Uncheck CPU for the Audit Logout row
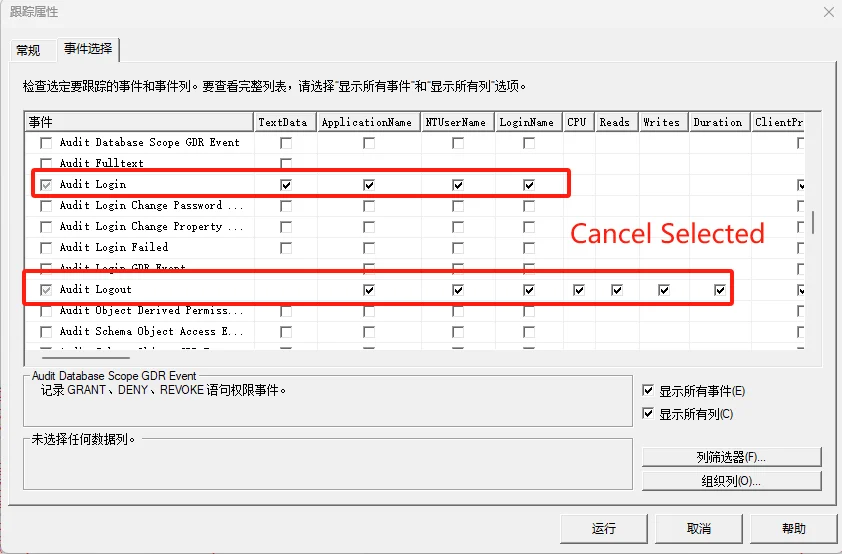This screenshot has width=842, height=554. coord(579,290)
